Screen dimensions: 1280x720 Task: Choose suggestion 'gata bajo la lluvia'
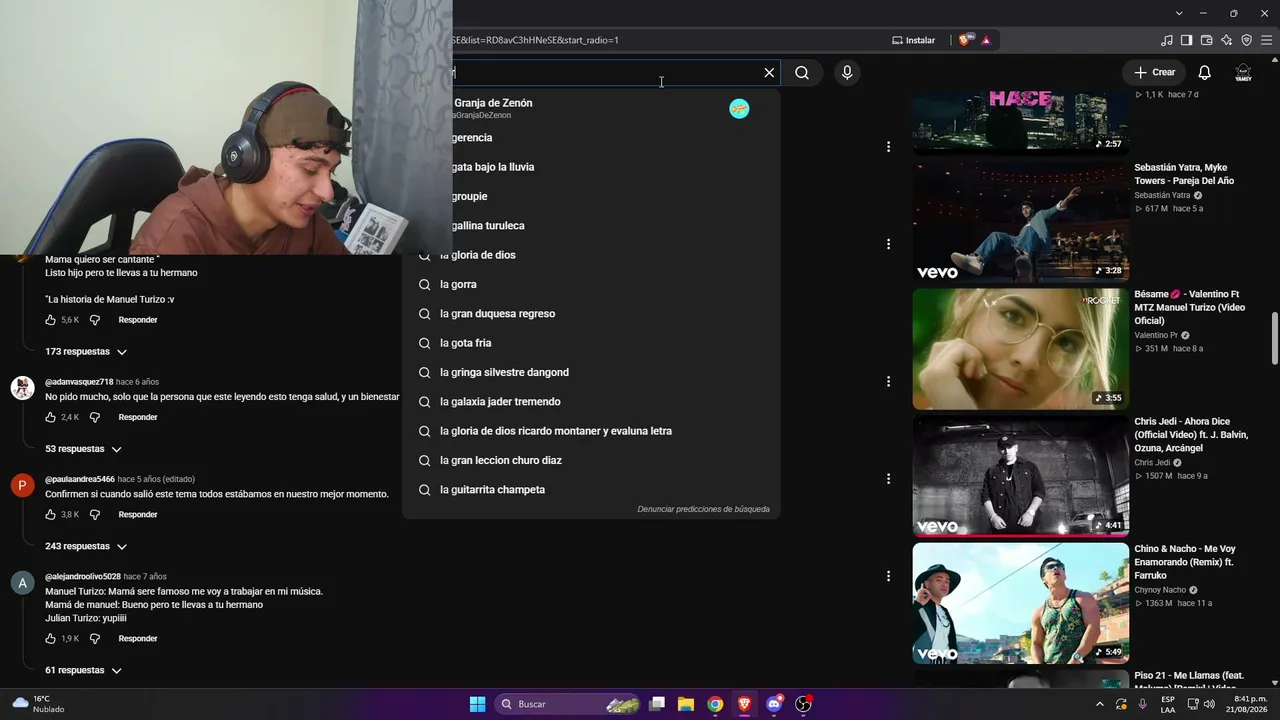pos(615,167)
